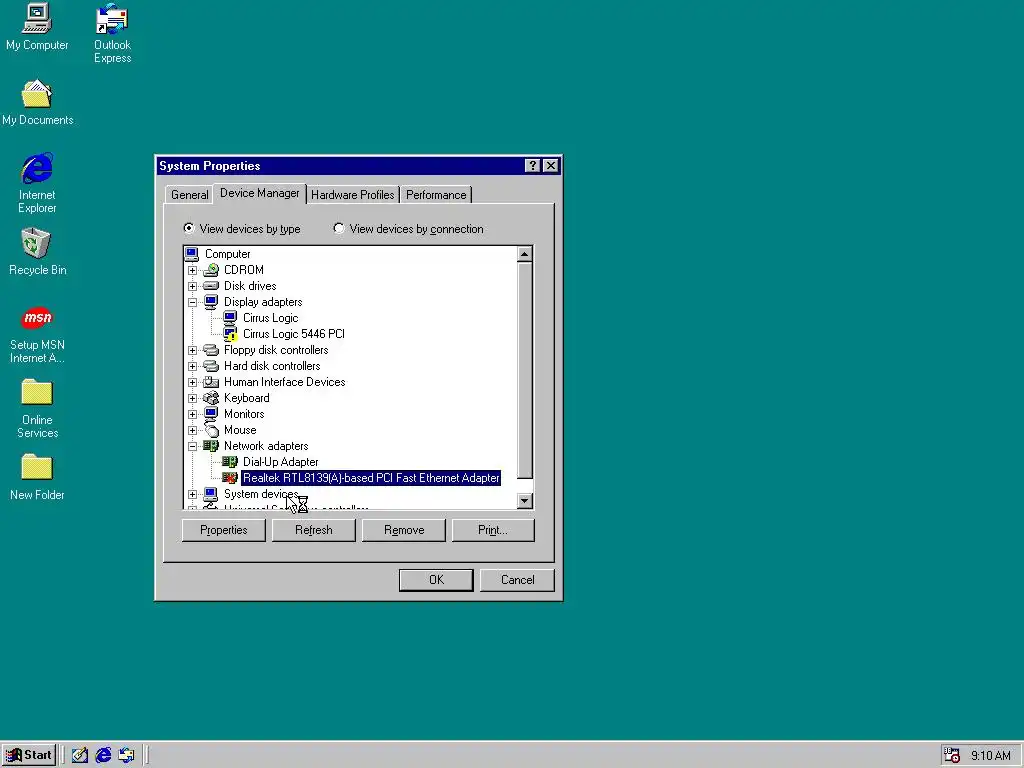This screenshot has width=1024, height=768.
Task: Click device list scroll down arrow
Action: coord(524,501)
